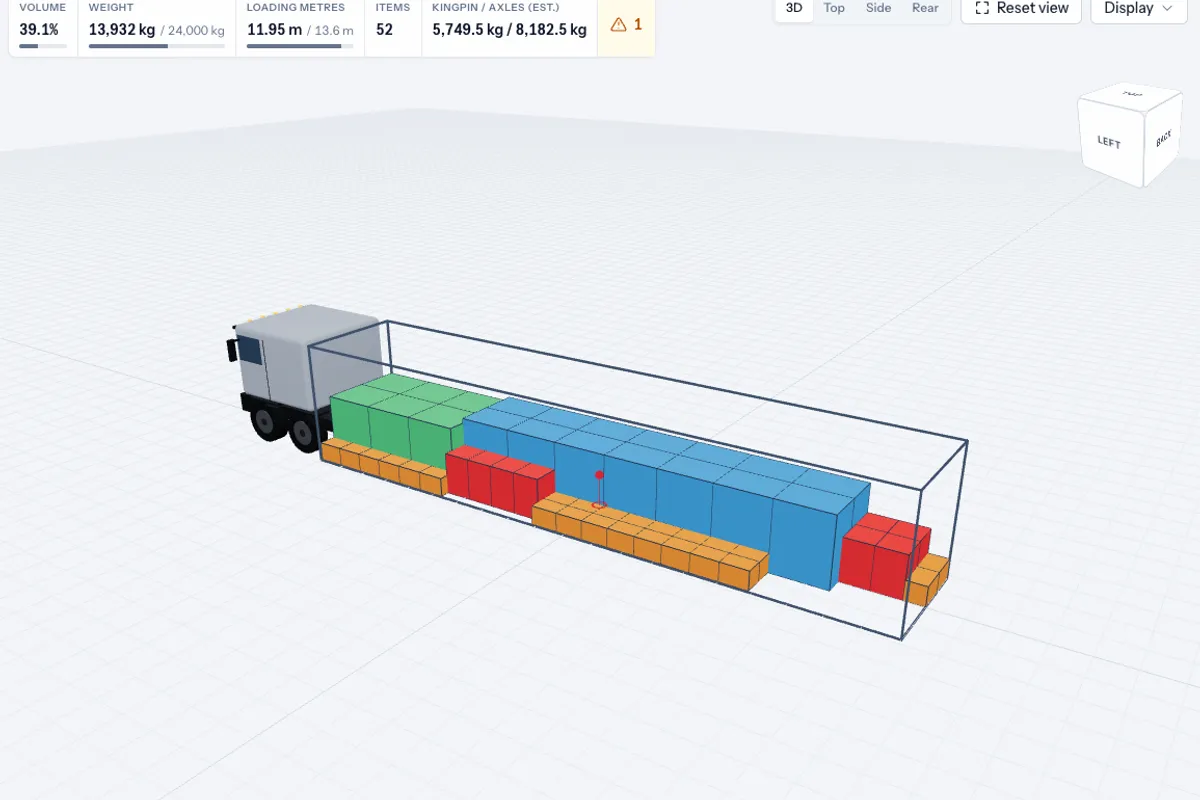Image resolution: width=1200 pixels, height=800 pixels.
Task: Switch to the Side view tab
Action: pos(878,8)
